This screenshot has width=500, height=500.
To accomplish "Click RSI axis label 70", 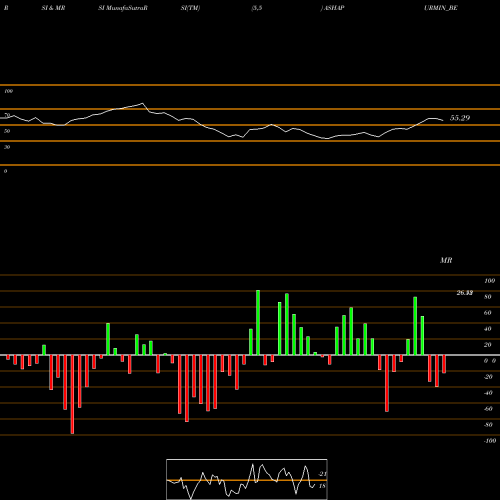I will pyautogui.click(x=7, y=115).
